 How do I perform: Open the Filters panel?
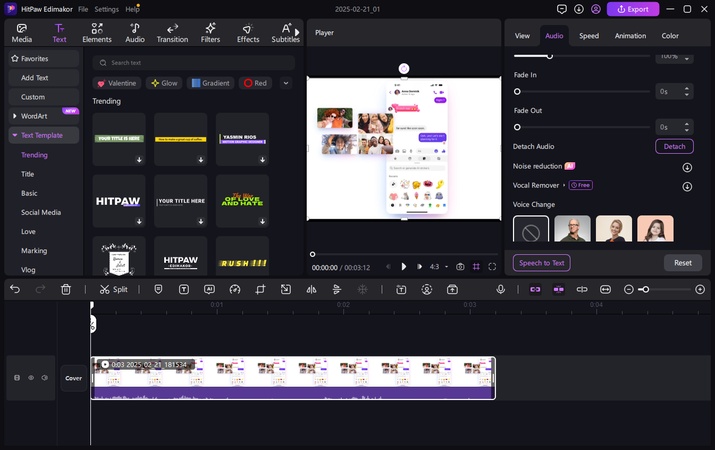tap(210, 33)
